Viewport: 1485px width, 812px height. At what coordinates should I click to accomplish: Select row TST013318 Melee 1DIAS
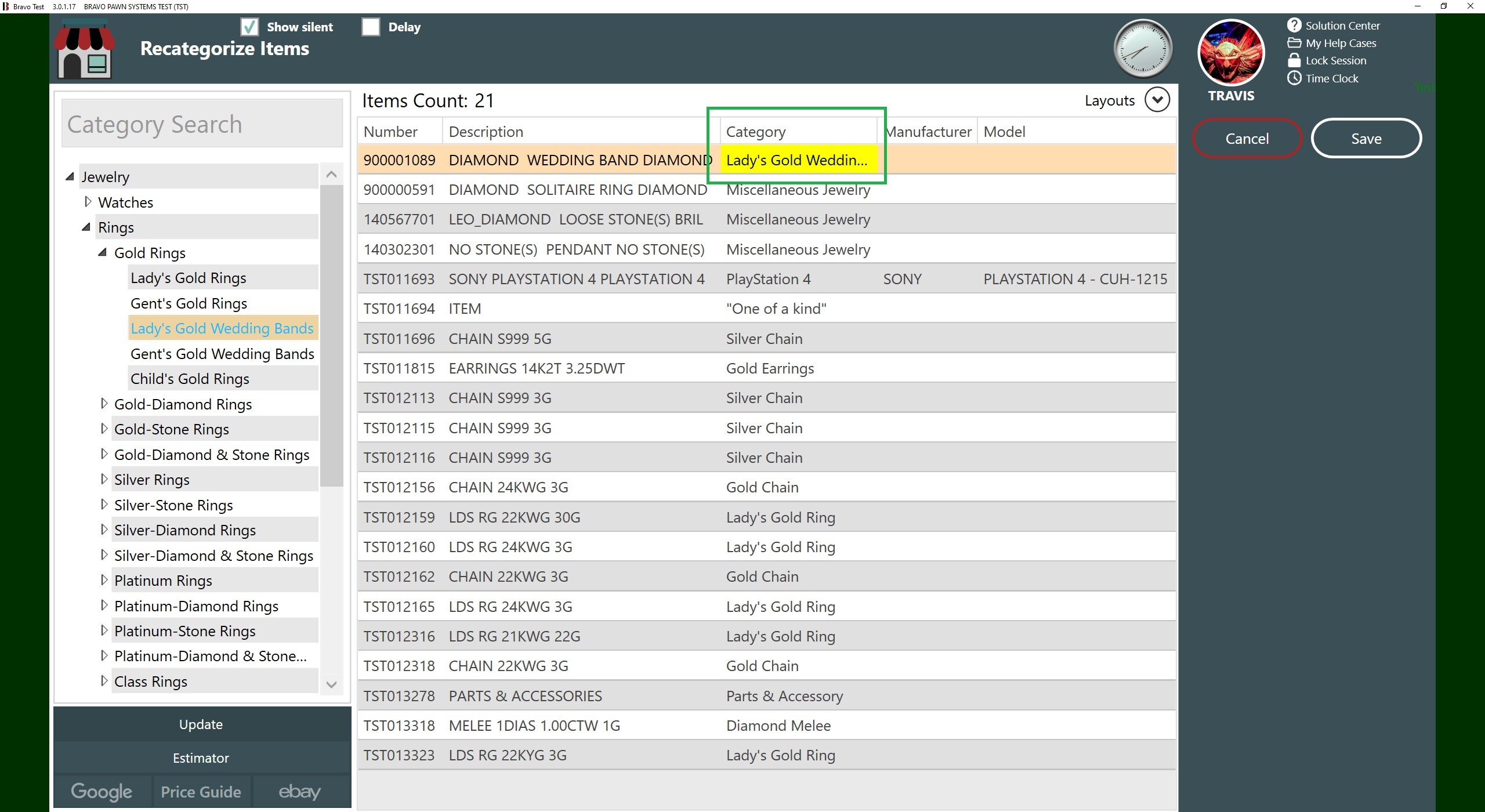point(767,726)
